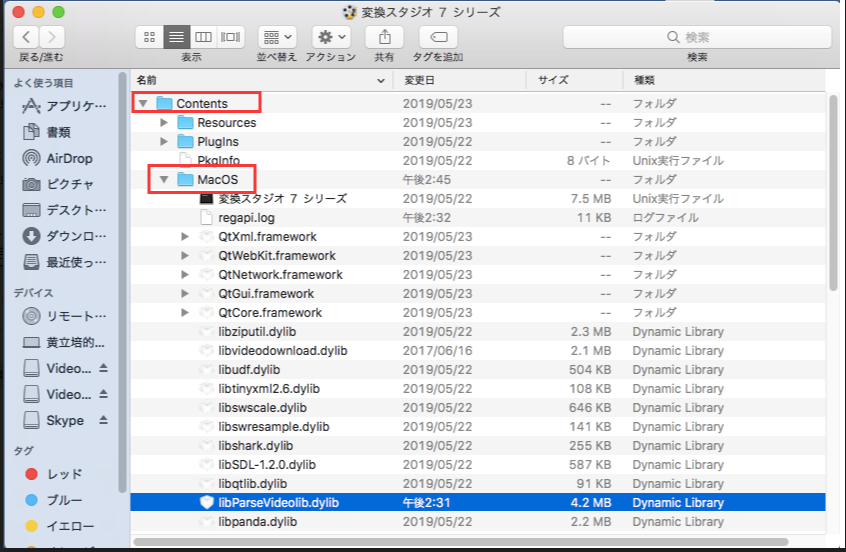Select libqtlib.dylib
This screenshot has width=846, height=552.
[x=477, y=483]
